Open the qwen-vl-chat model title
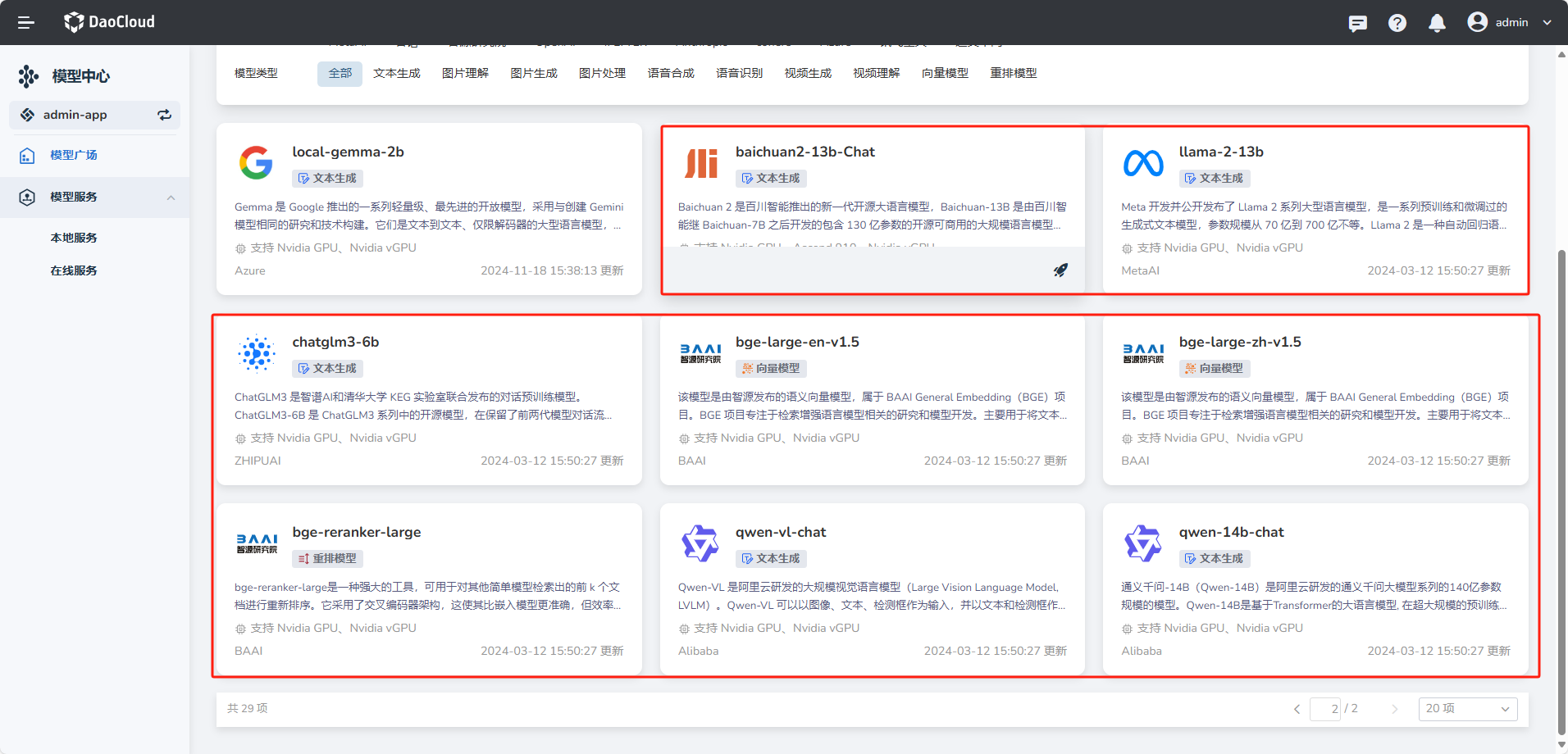The width and height of the screenshot is (1568, 754). pyautogui.click(x=781, y=532)
